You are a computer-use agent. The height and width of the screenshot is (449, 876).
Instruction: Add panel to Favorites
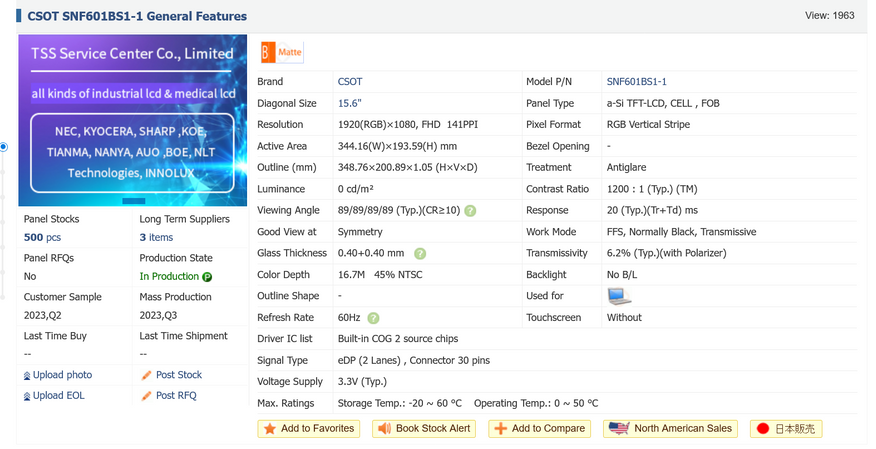[308, 429]
